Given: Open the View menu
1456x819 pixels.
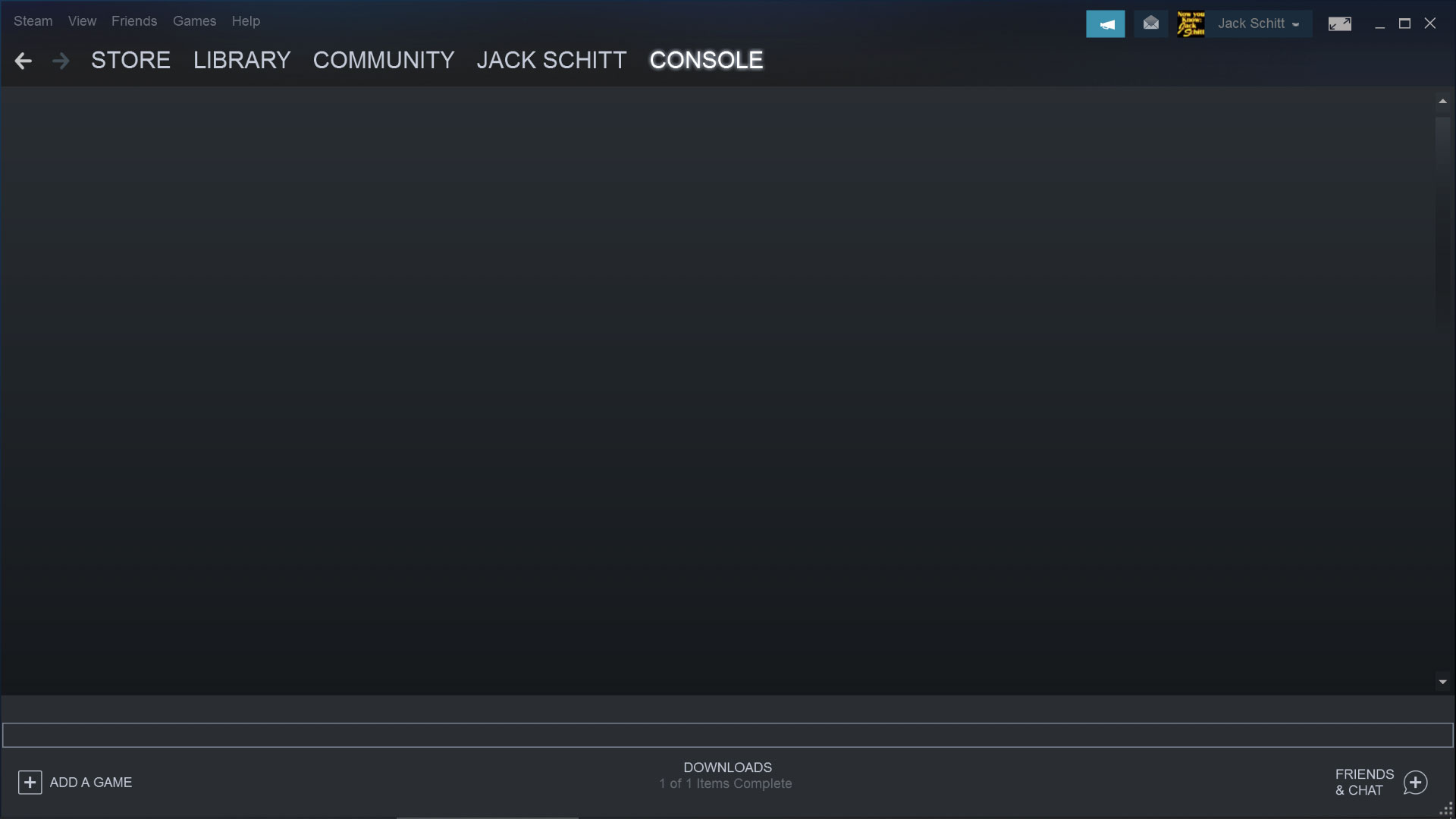Looking at the screenshot, I should pyautogui.click(x=82, y=21).
